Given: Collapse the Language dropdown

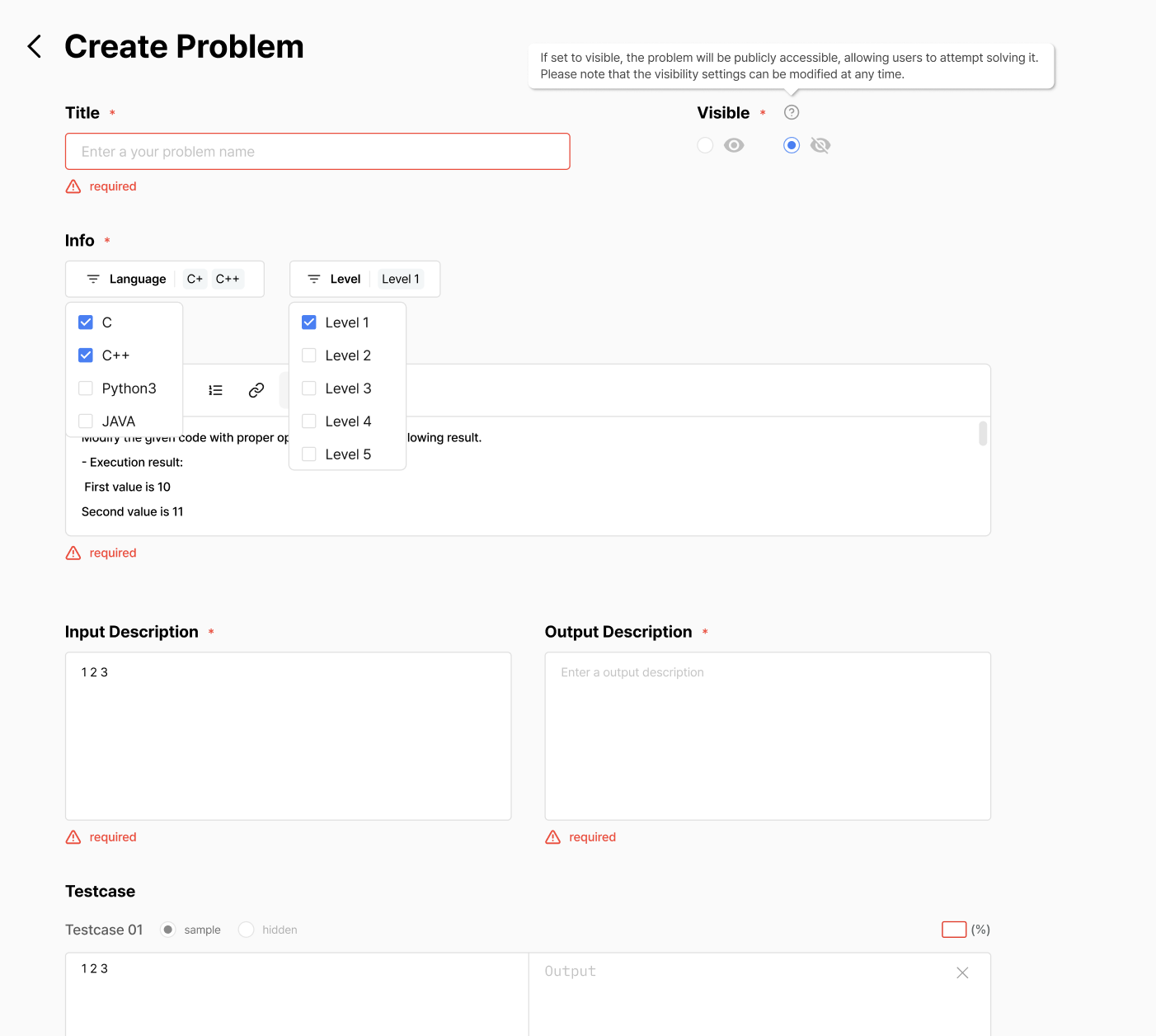Looking at the screenshot, I should 165,279.
